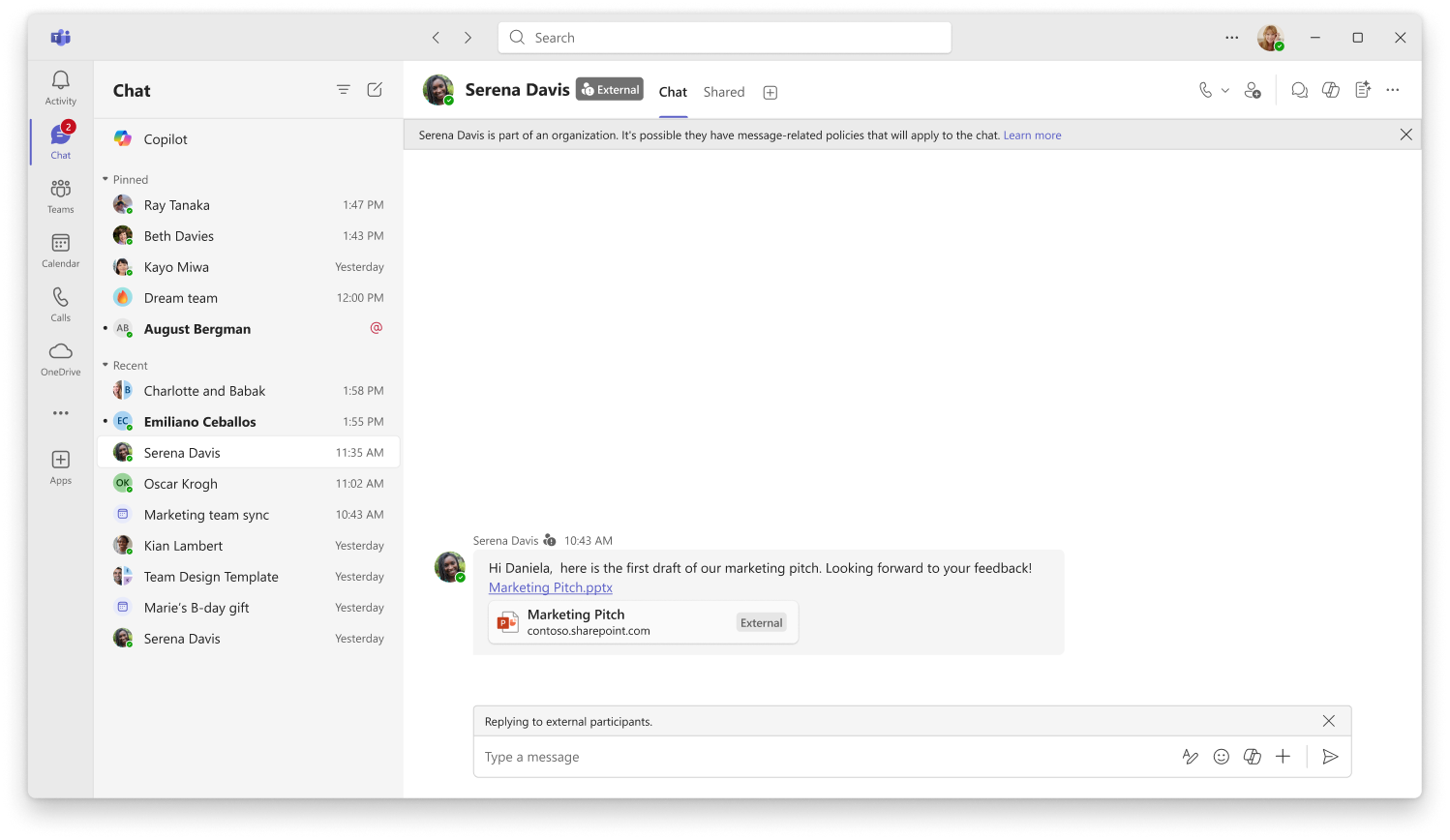Start a new chat with the compose icon

[x=375, y=89]
